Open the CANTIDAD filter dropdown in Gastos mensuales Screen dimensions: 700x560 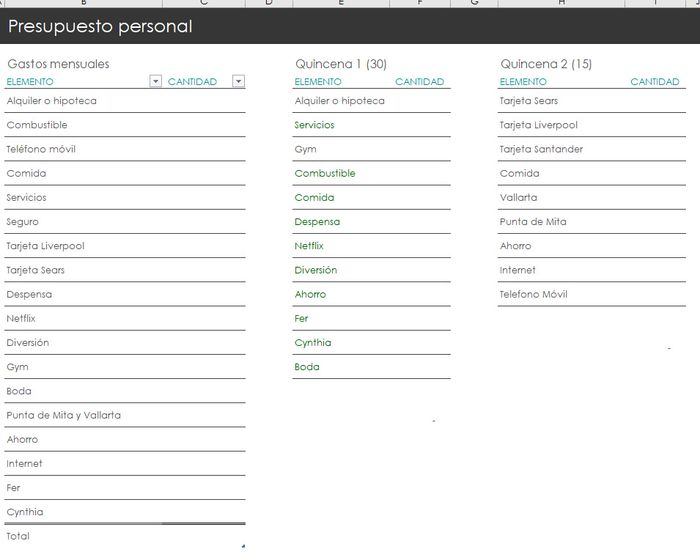click(238, 82)
